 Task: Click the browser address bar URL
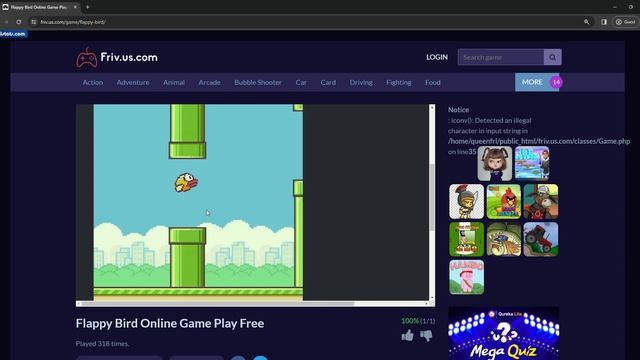(73, 22)
